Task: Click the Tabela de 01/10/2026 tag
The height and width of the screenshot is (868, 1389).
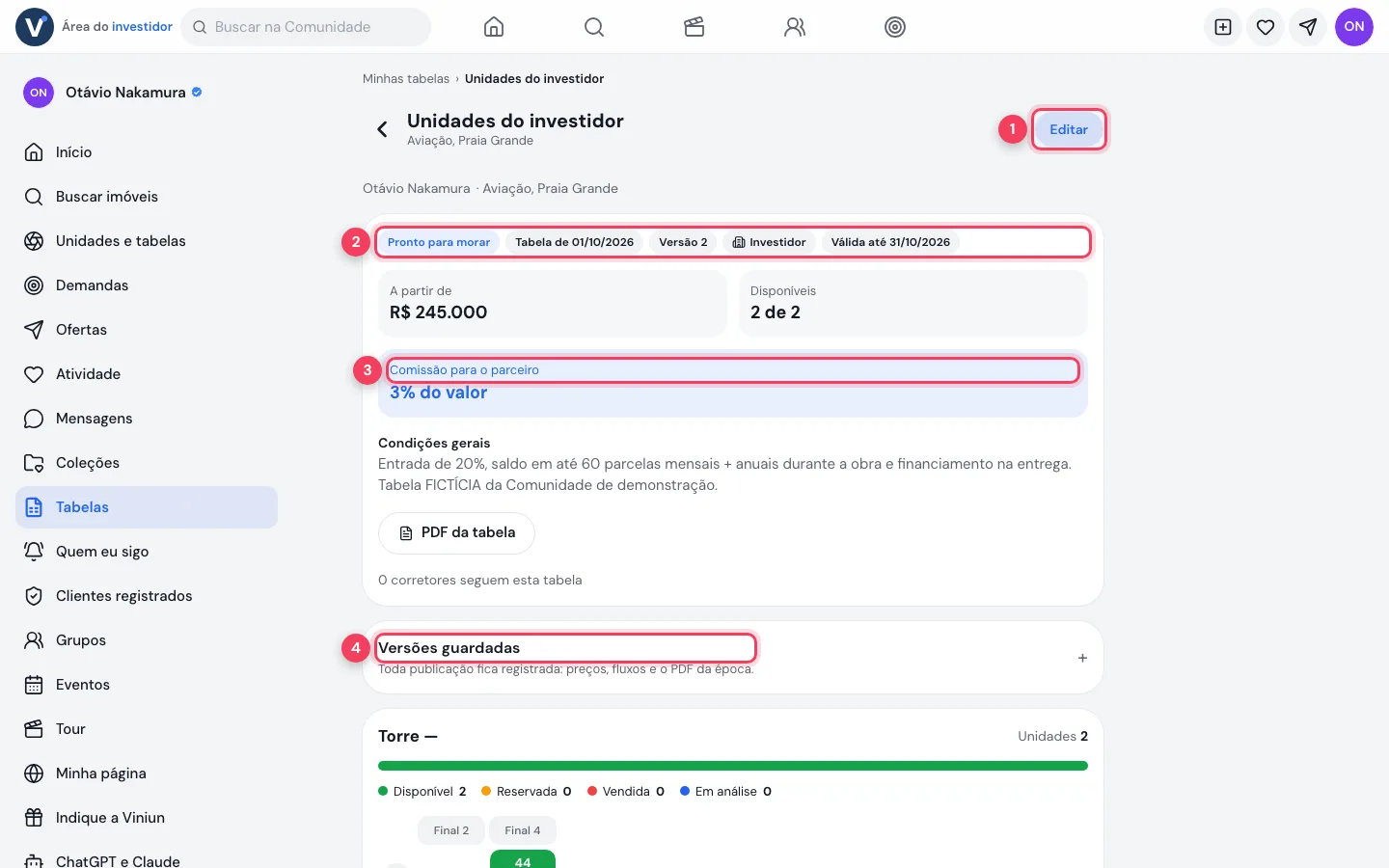Action: coord(575,242)
